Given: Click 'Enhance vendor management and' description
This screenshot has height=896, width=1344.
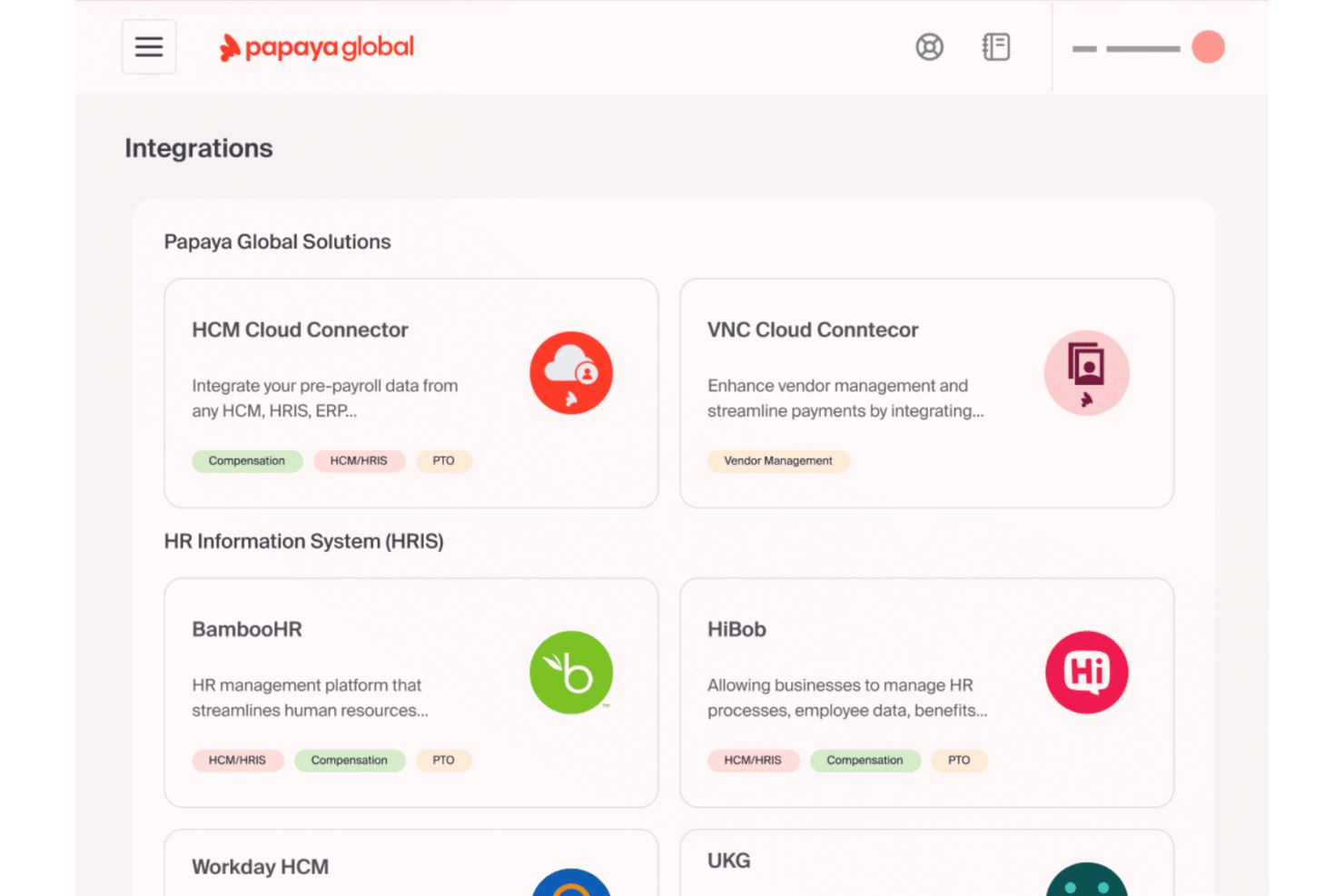Looking at the screenshot, I should [837, 386].
